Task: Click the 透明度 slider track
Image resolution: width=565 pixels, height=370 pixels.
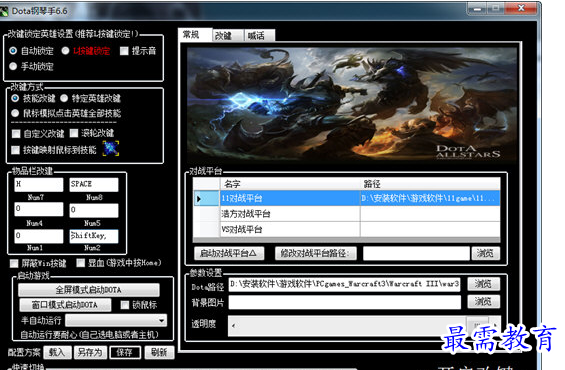Action: click(364, 326)
